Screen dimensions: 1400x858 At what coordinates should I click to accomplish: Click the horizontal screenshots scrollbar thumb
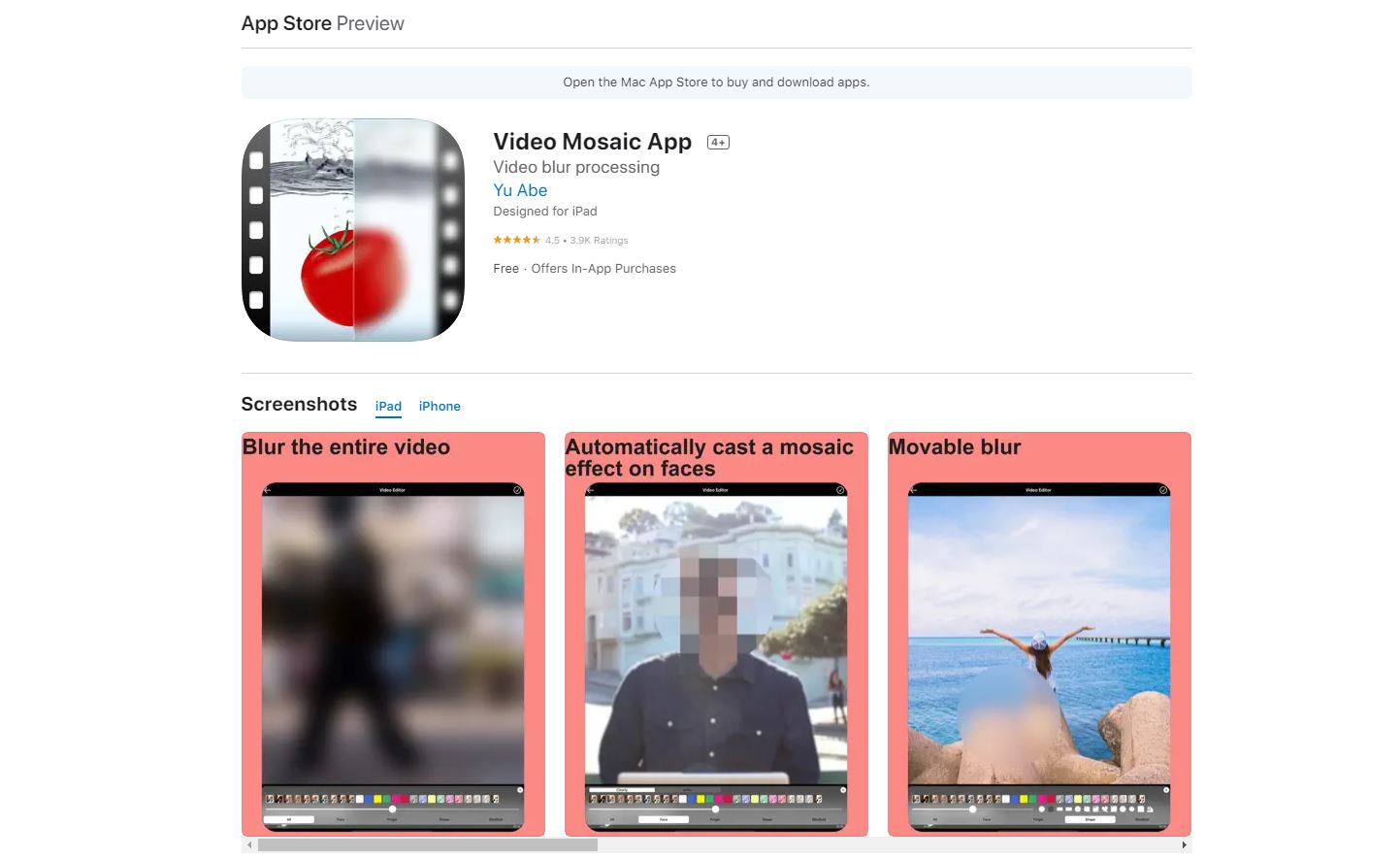427,845
